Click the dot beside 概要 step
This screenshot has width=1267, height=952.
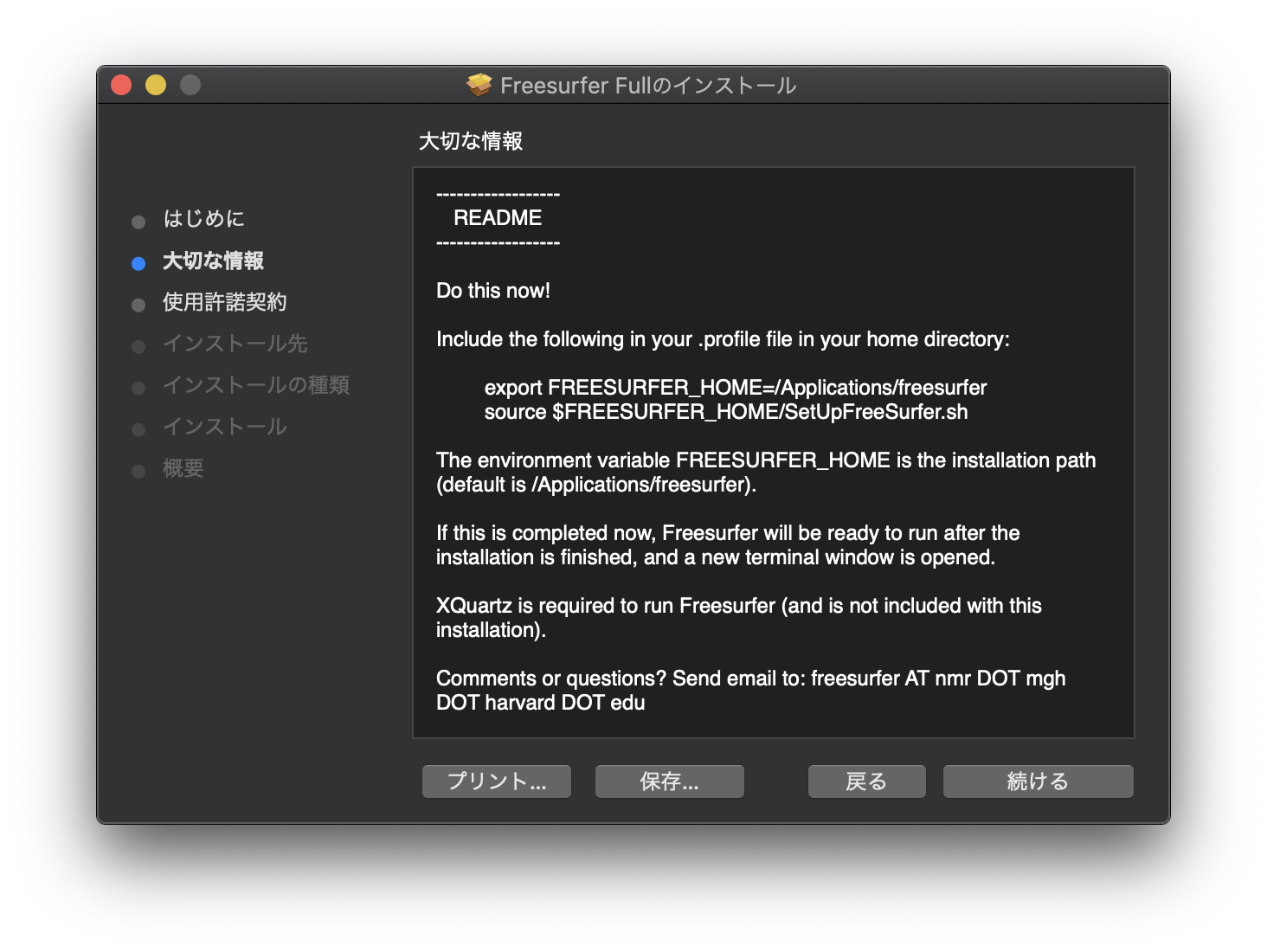138,470
